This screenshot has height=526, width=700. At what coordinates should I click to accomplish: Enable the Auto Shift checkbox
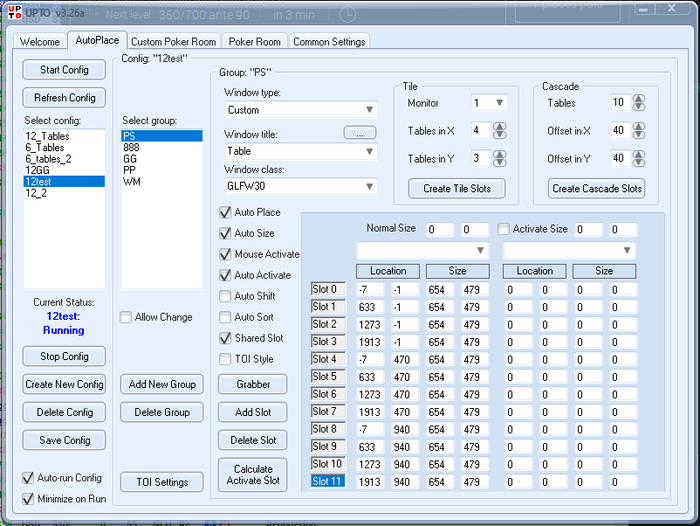(x=226, y=296)
